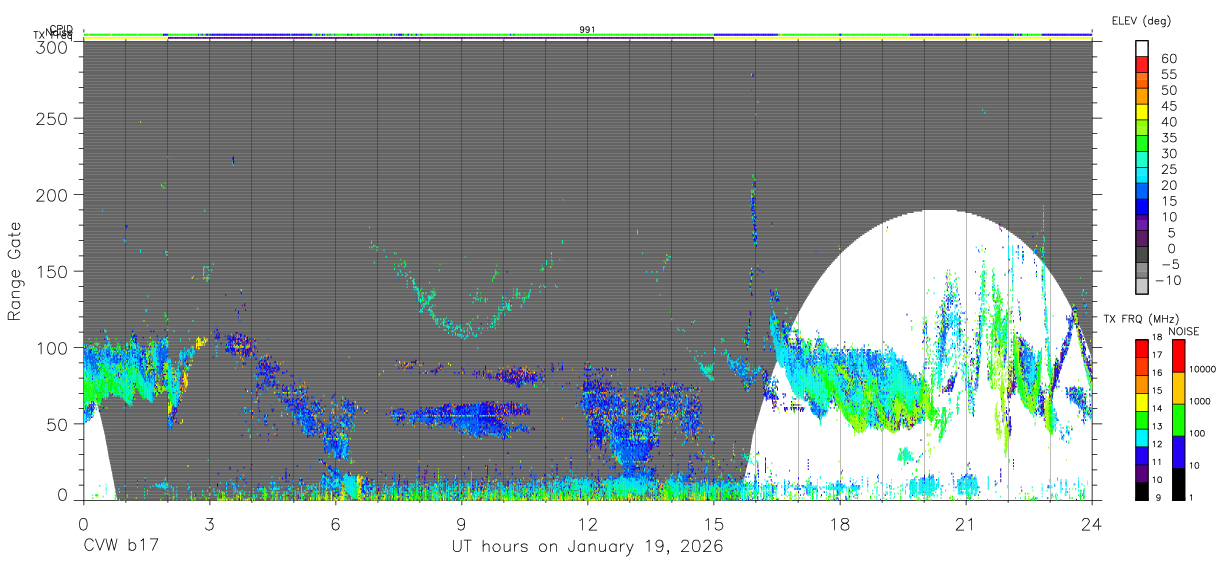Click the '50' label on ELEV colorbar
The height and width of the screenshot is (567, 1228).
1168,91
